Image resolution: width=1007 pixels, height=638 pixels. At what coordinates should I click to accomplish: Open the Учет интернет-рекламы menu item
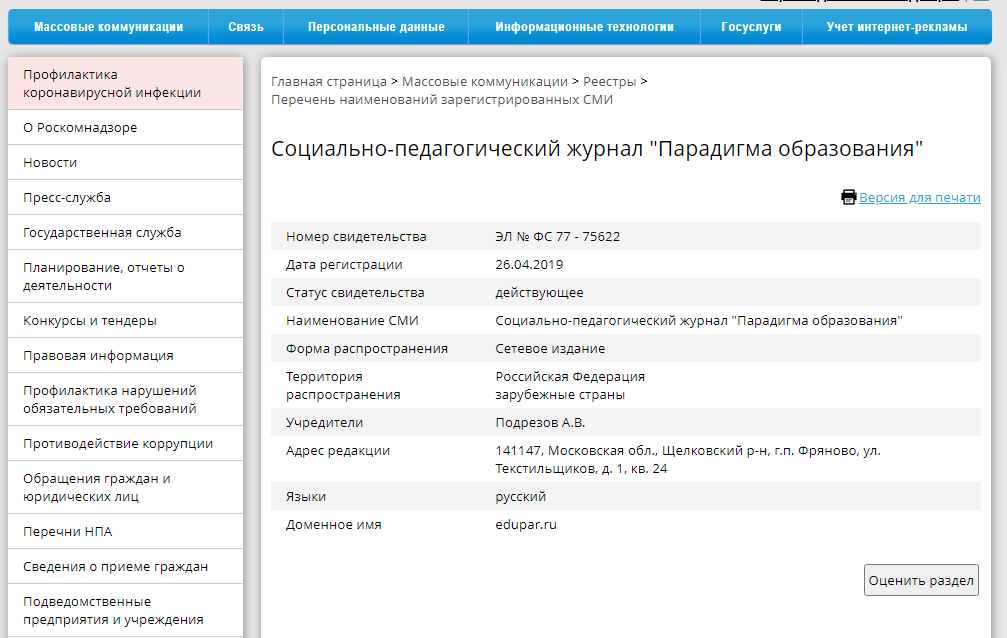tap(897, 27)
